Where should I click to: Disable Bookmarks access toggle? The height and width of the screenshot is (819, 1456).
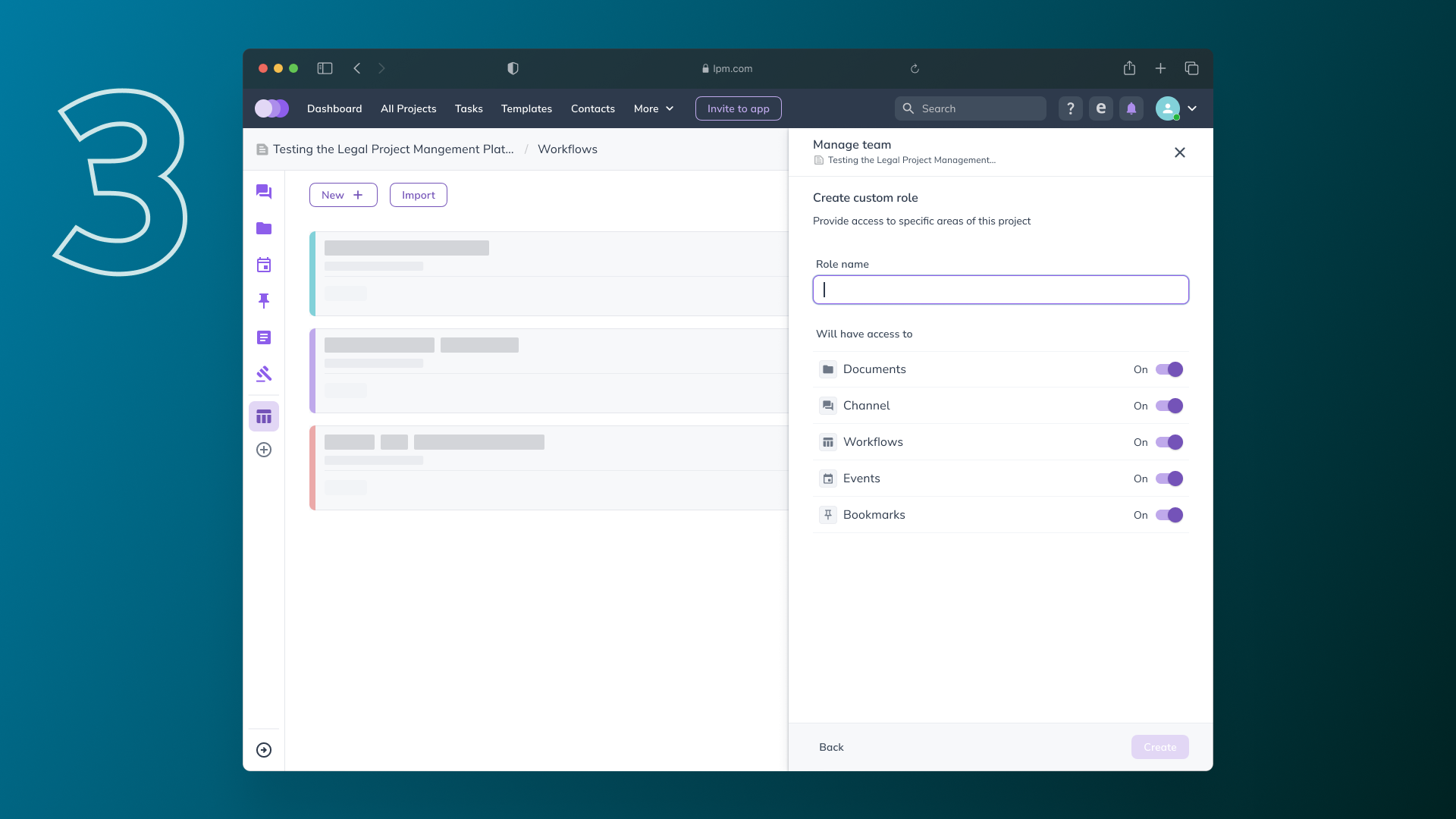point(1169,515)
